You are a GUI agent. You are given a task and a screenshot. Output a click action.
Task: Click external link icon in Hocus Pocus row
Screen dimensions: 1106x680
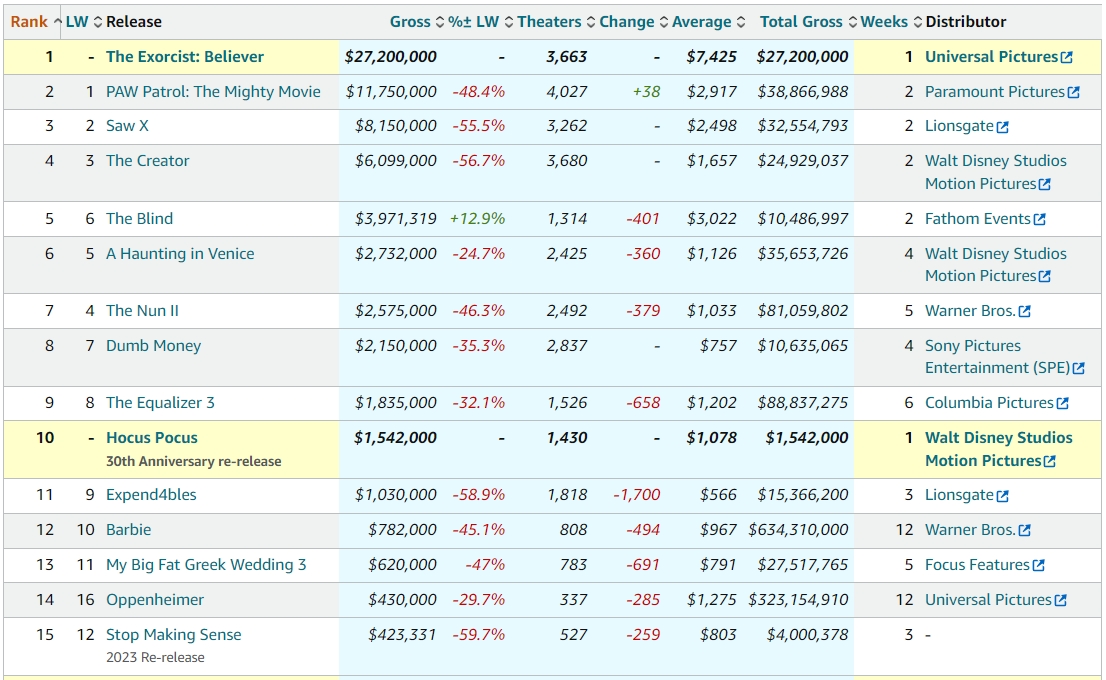pyautogui.click(x=1050, y=462)
